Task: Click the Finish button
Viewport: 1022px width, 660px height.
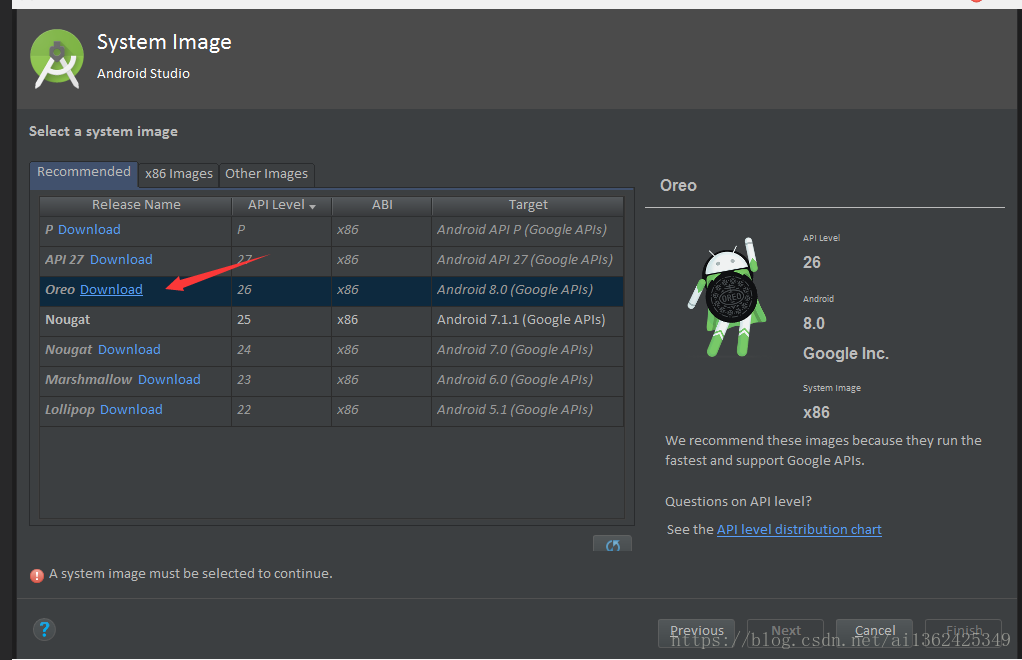Action: (963, 631)
